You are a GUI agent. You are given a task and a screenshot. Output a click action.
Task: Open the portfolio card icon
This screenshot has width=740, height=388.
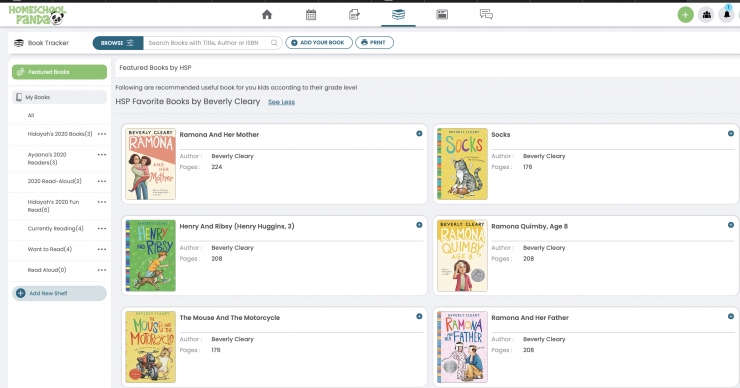[x=442, y=15]
